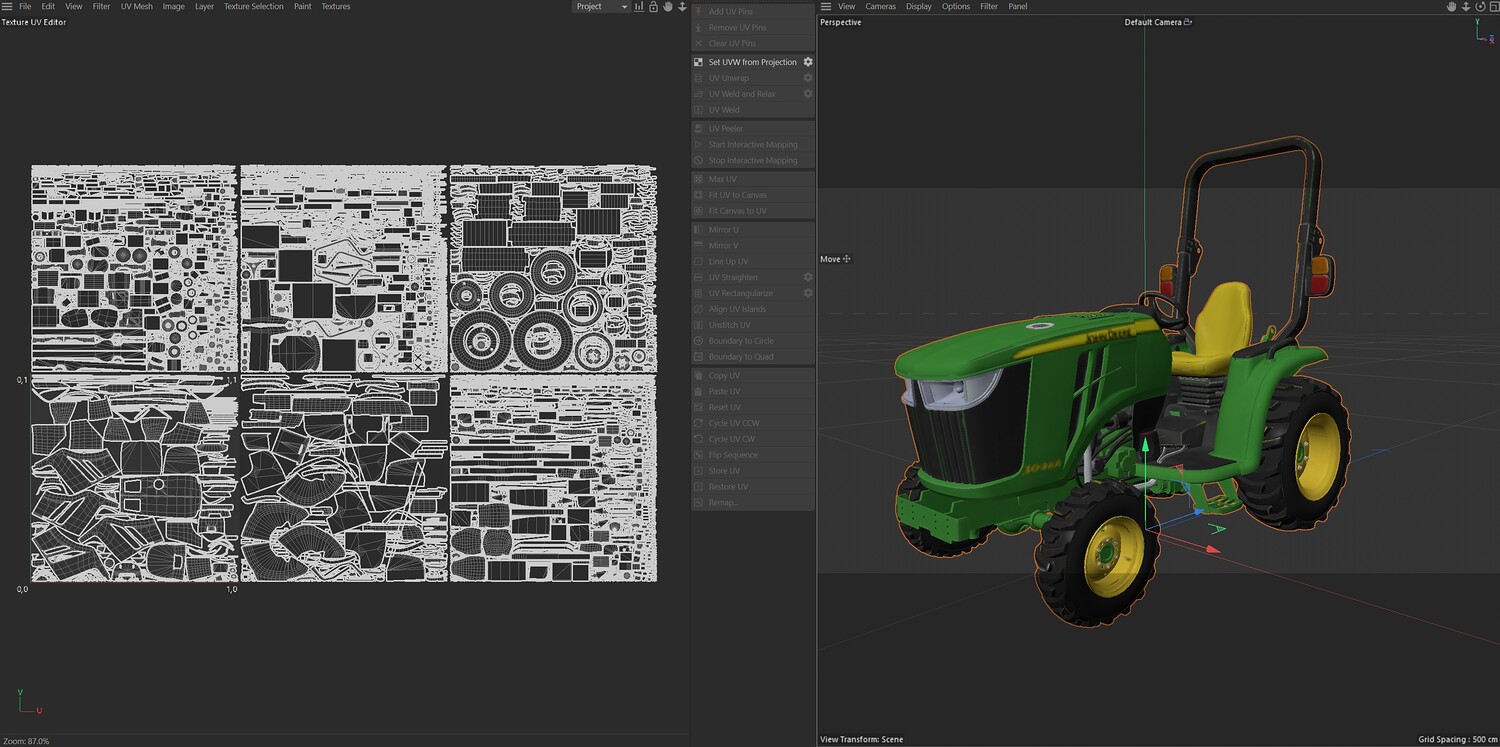
Task: Click the move icon beside Move label
Action: tap(847, 259)
